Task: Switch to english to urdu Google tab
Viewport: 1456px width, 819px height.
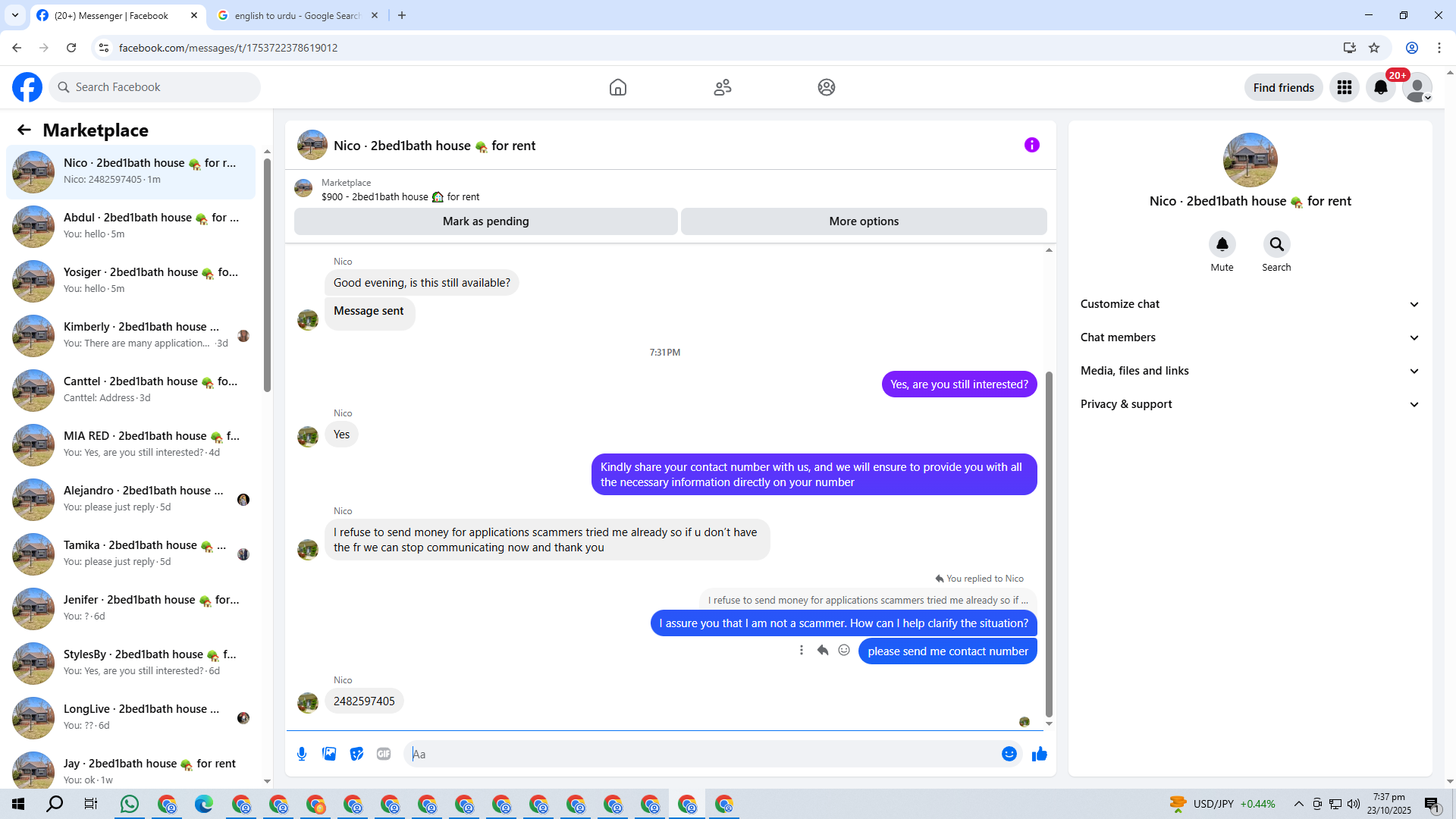Action: point(296,15)
